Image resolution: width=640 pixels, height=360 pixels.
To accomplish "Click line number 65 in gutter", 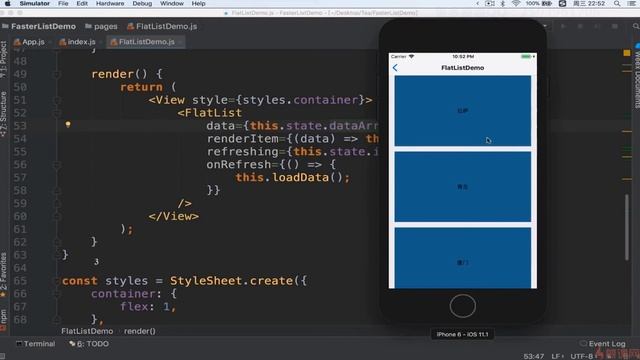I will tap(20, 281).
